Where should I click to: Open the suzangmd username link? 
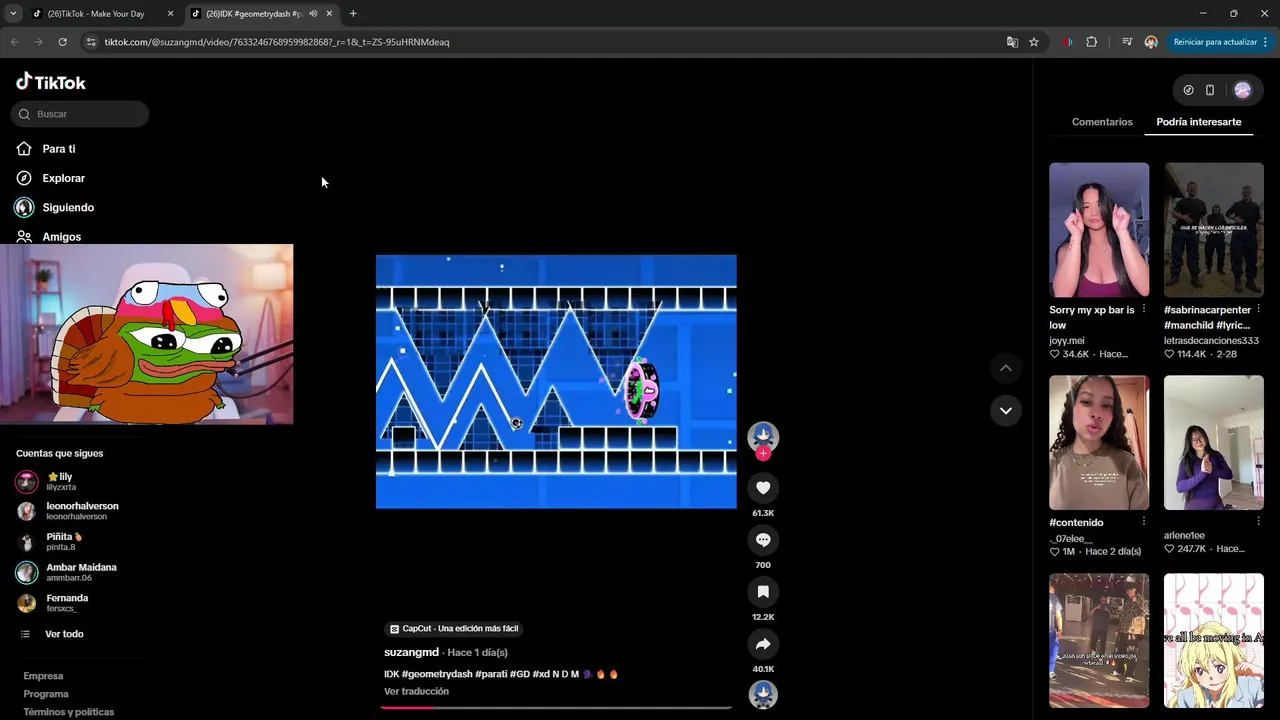(x=411, y=652)
